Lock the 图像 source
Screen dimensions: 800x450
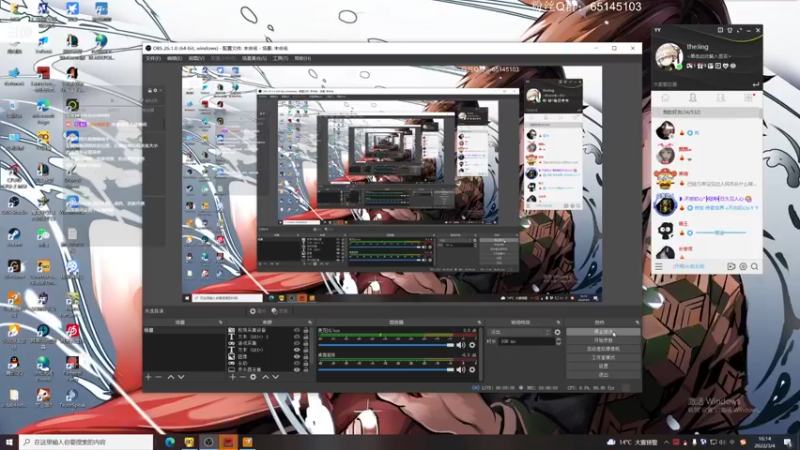coord(306,357)
